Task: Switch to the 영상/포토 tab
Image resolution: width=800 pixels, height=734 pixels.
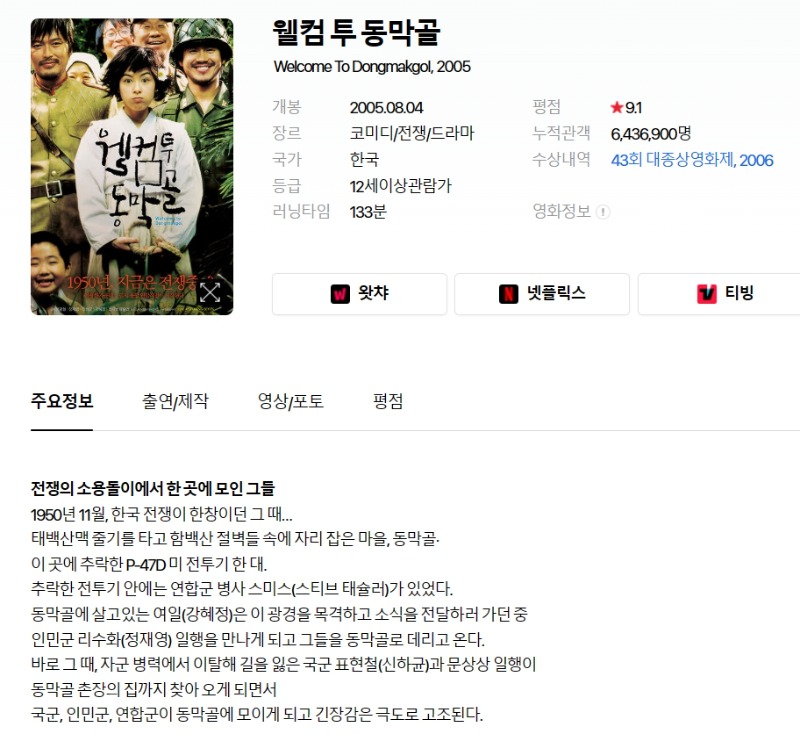Action: (x=290, y=401)
